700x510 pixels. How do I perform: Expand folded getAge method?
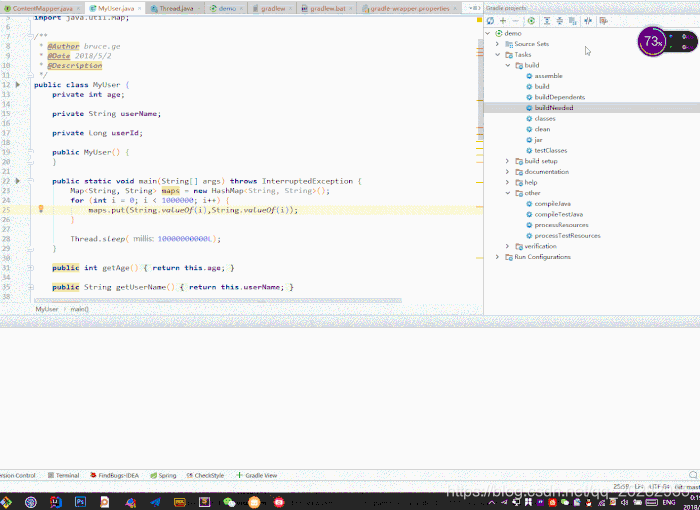(x=31, y=268)
